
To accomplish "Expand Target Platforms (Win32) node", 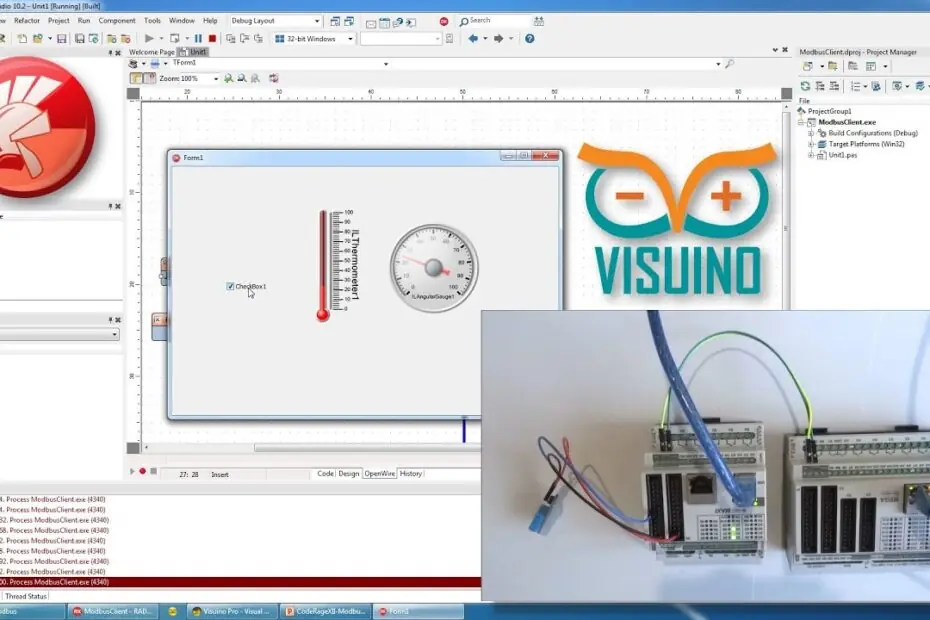I will tap(811, 144).
